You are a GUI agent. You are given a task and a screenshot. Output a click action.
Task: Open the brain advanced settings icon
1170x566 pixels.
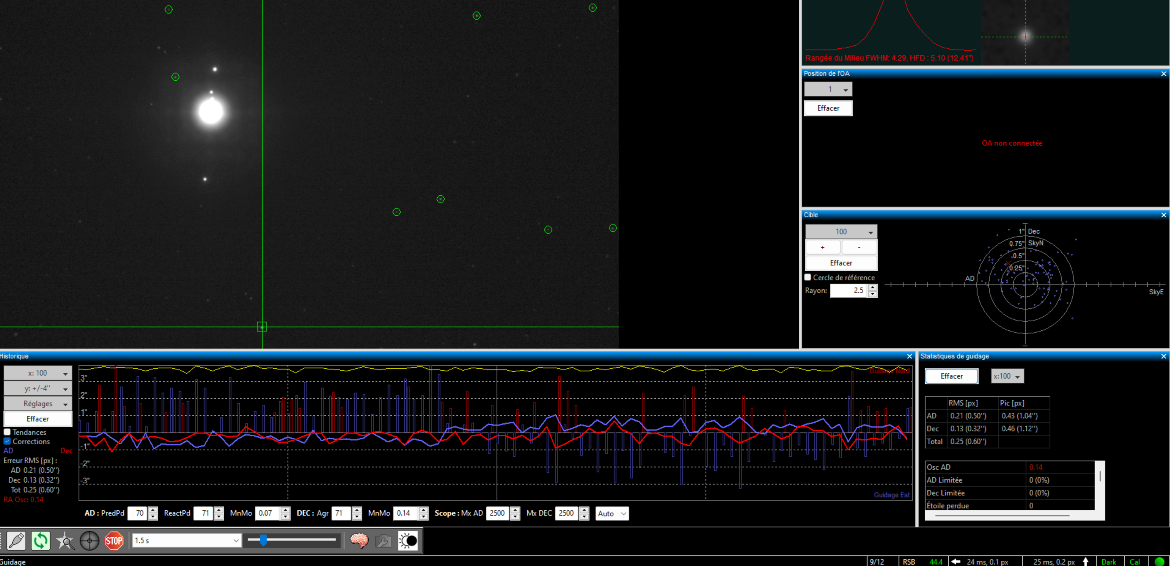pyautogui.click(x=360, y=540)
